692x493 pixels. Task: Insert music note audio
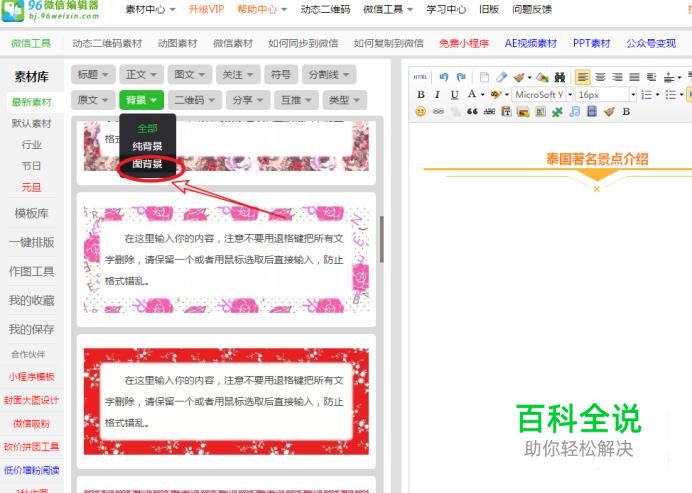pos(574,112)
